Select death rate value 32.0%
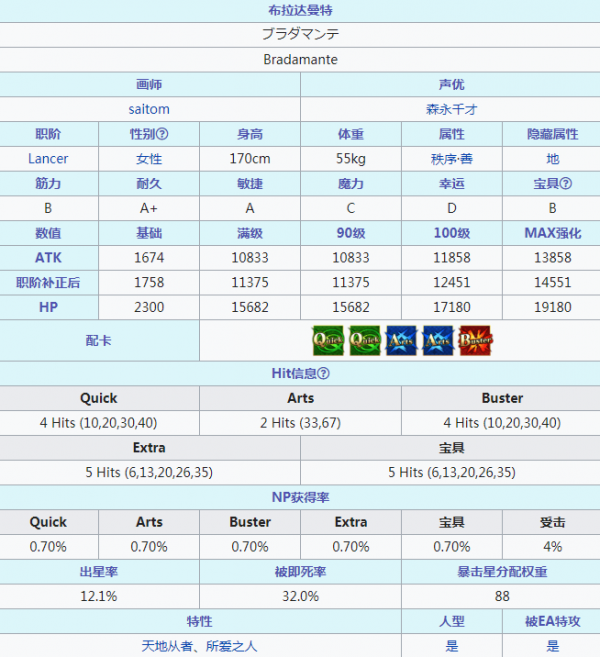600x657 pixels. point(300,596)
